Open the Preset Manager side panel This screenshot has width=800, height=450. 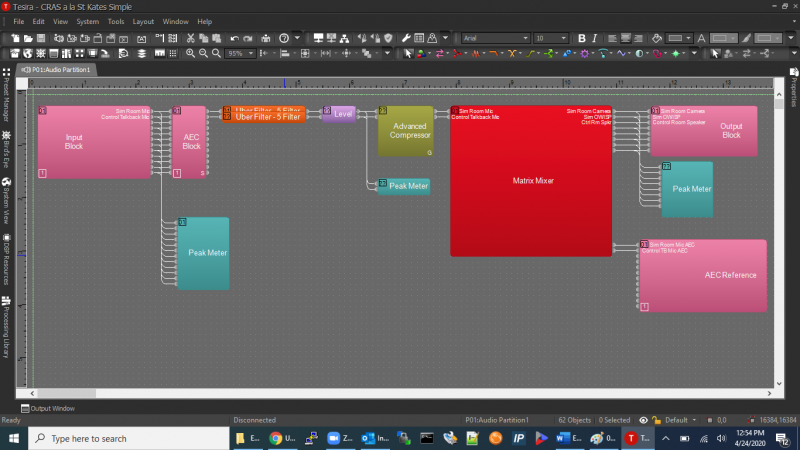[x=6, y=95]
